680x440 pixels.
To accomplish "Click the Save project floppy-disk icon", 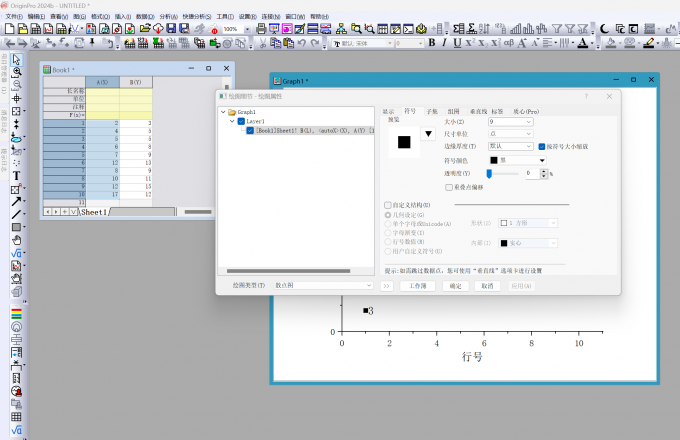I will click(171, 29).
